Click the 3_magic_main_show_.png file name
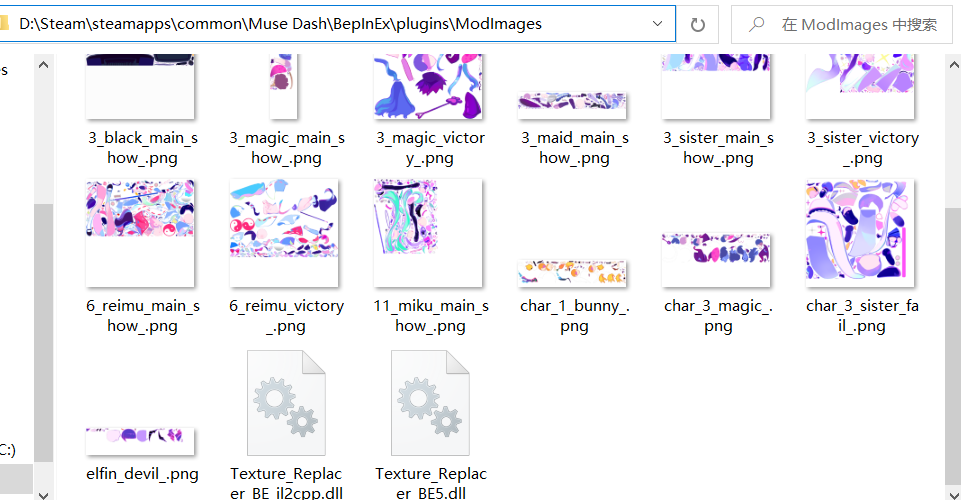The width and height of the screenshot is (961, 500). coord(287,148)
